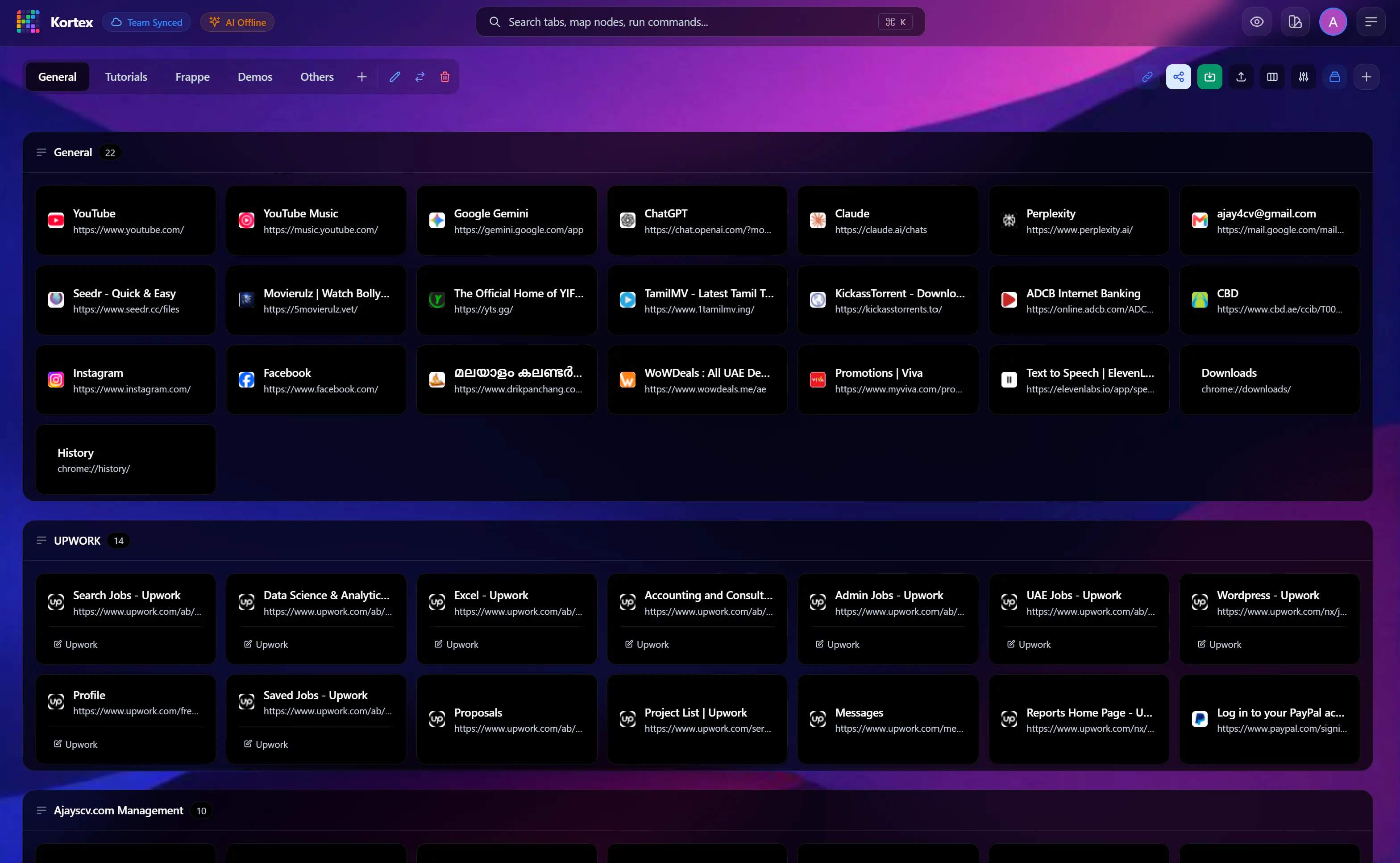Switch to the Frappe tab
The width and height of the screenshot is (1400, 863).
click(x=192, y=76)
